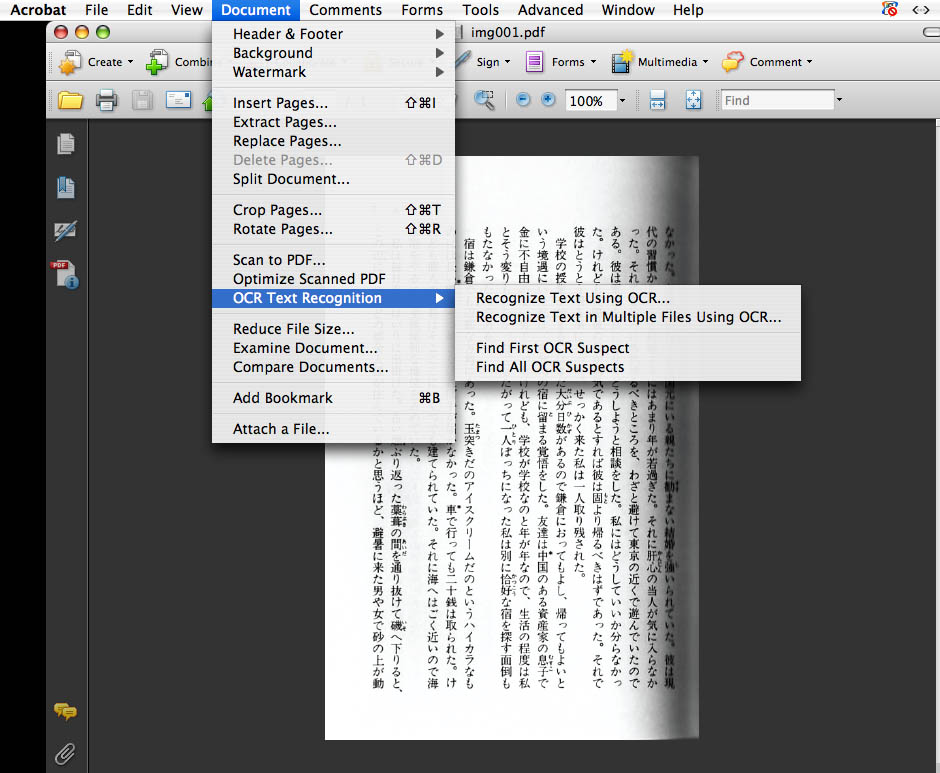Screen dimensions: 940x773
Task: Open the PDF info panel icon
Action: click(65, 275)
